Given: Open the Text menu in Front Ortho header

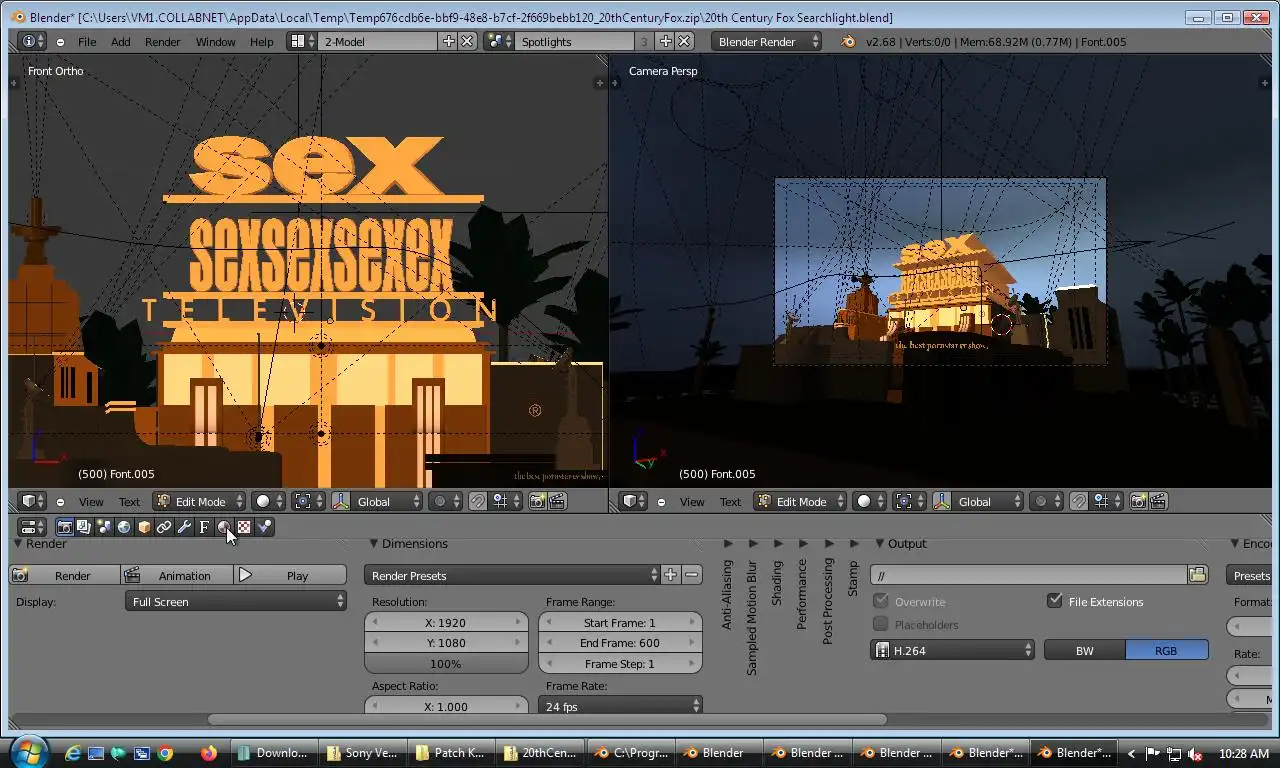Looking at the screenshot, I should (x=129, y=501).
